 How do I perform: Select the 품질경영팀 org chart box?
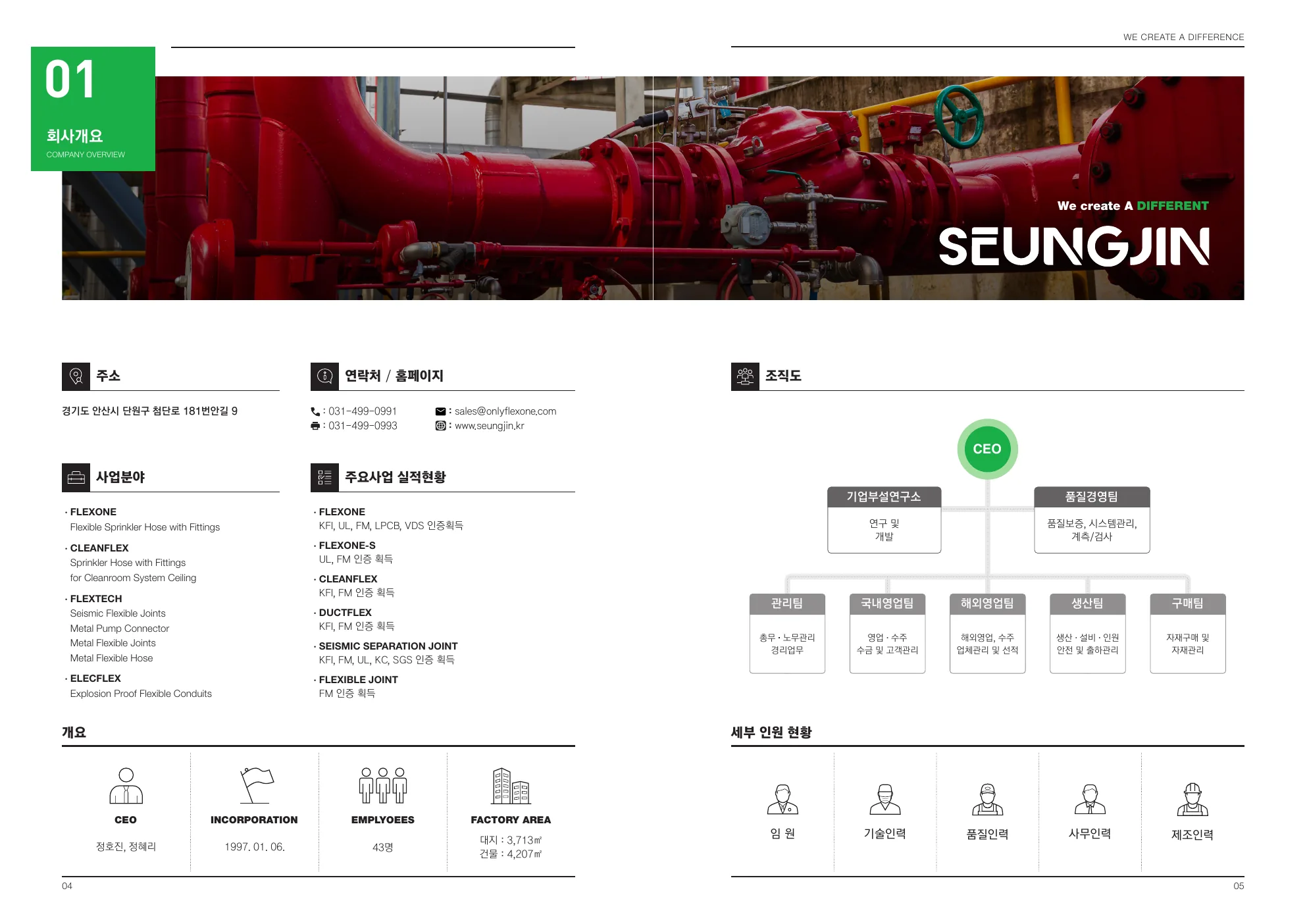(1092, 520)
